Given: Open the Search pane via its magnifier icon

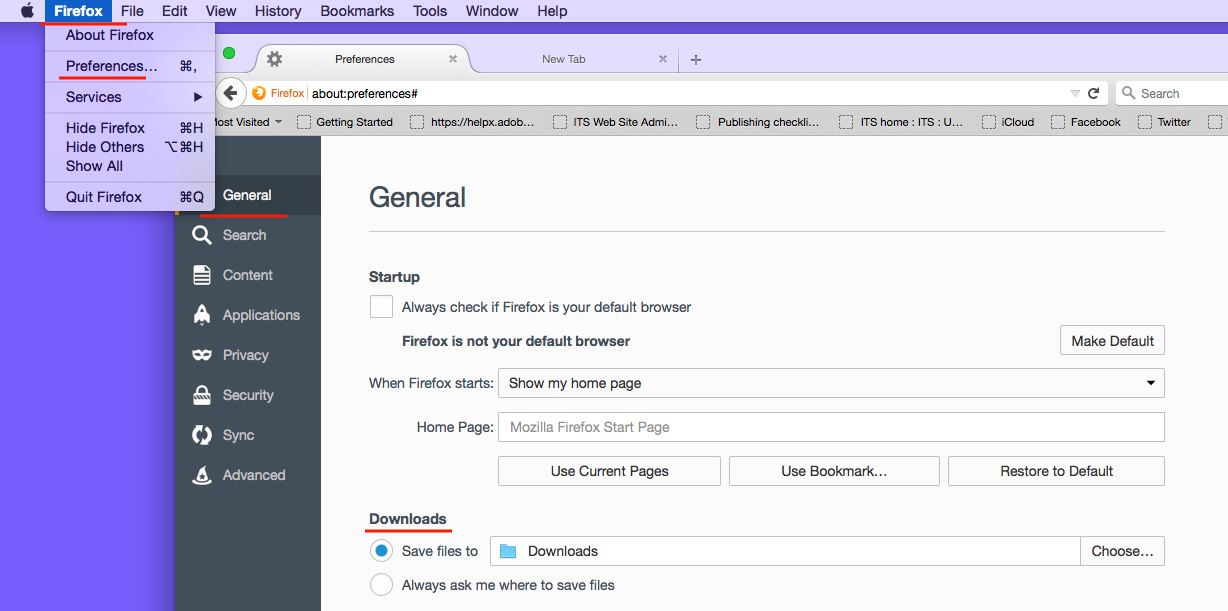Looking at the screenshot, I should (x=202, y=235).
